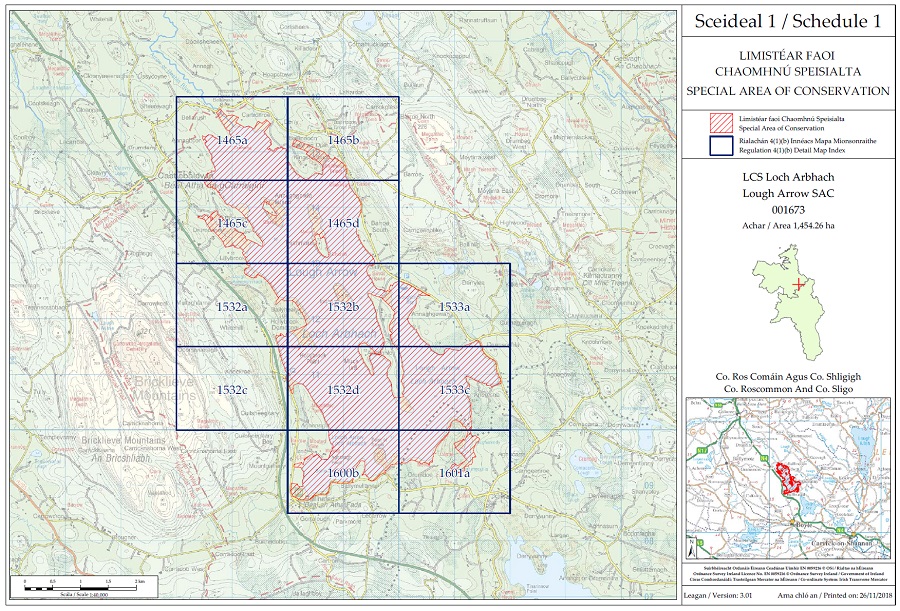
Task: Click the 'Loch Arbhach' lake label on map
Action: (339, 334)
